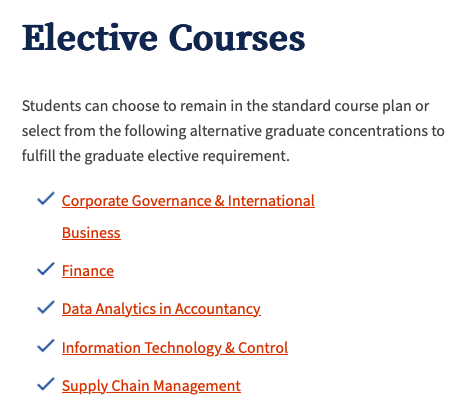Click the text 'fulfill the graduate elective requirement'
The image size is (471, 413).
pyautogui.click(x=156, y=156)
